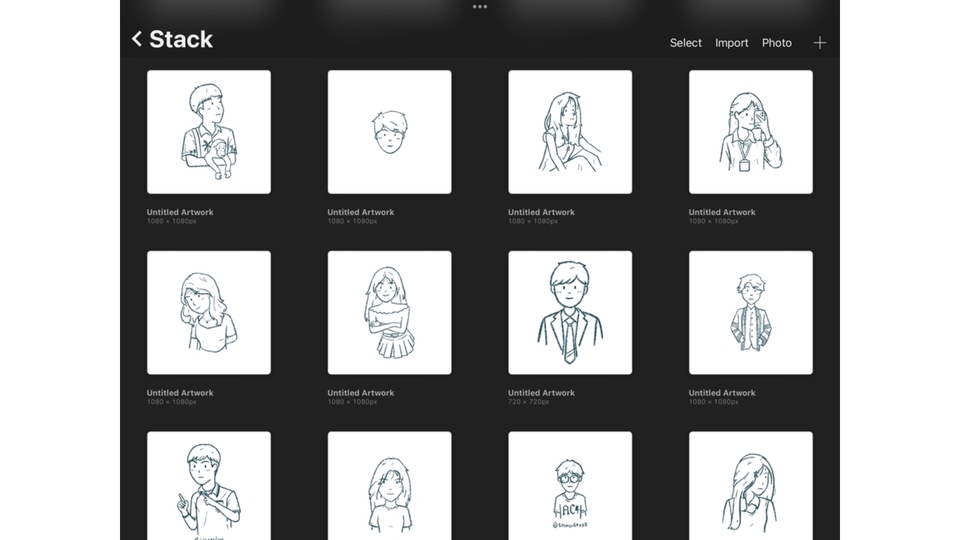Open the boy pointing finger with bow tie

[x=209, y=485]
